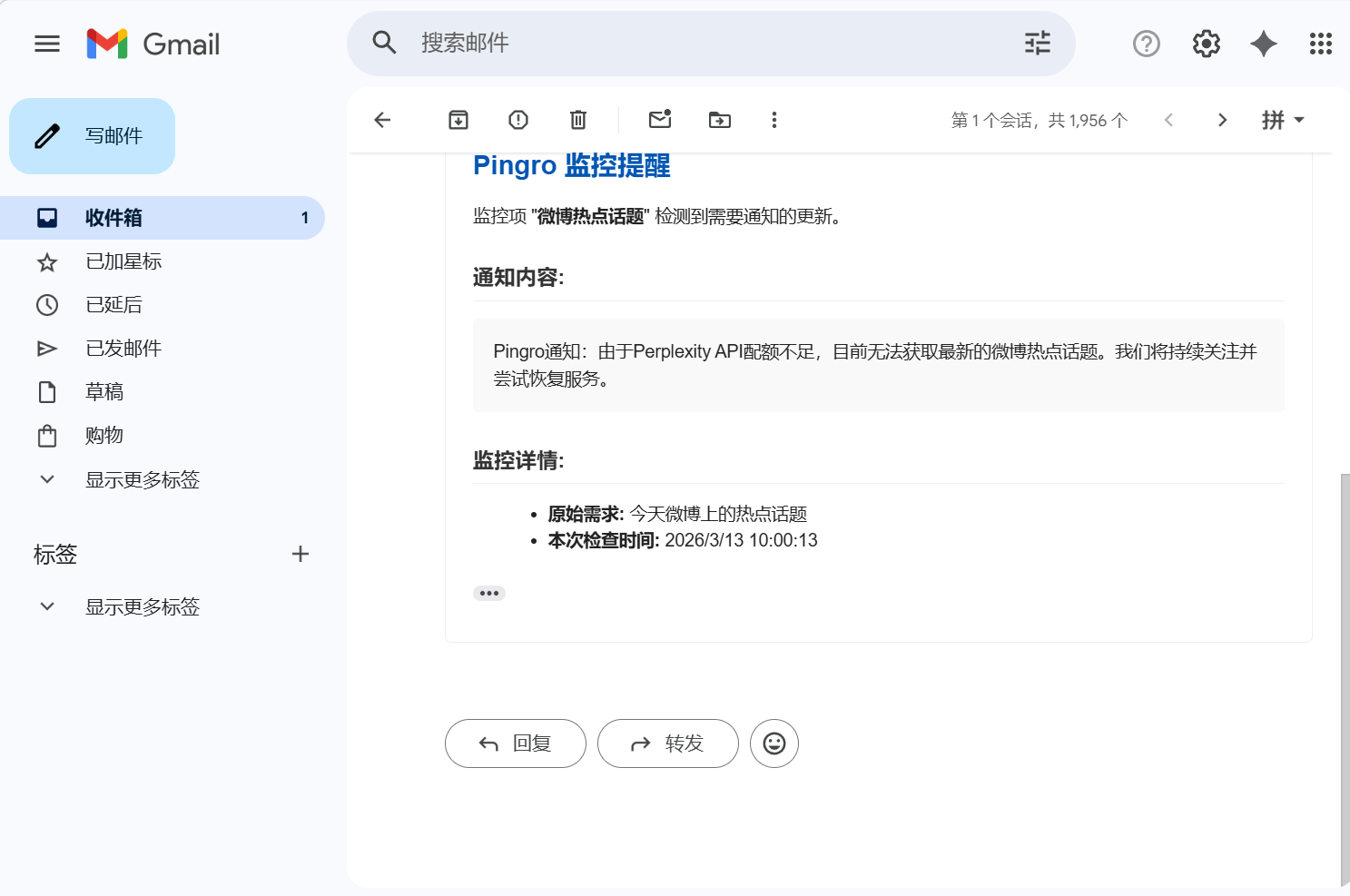Mark the email as unread
1350x896 pixels.
click(660, 119)
